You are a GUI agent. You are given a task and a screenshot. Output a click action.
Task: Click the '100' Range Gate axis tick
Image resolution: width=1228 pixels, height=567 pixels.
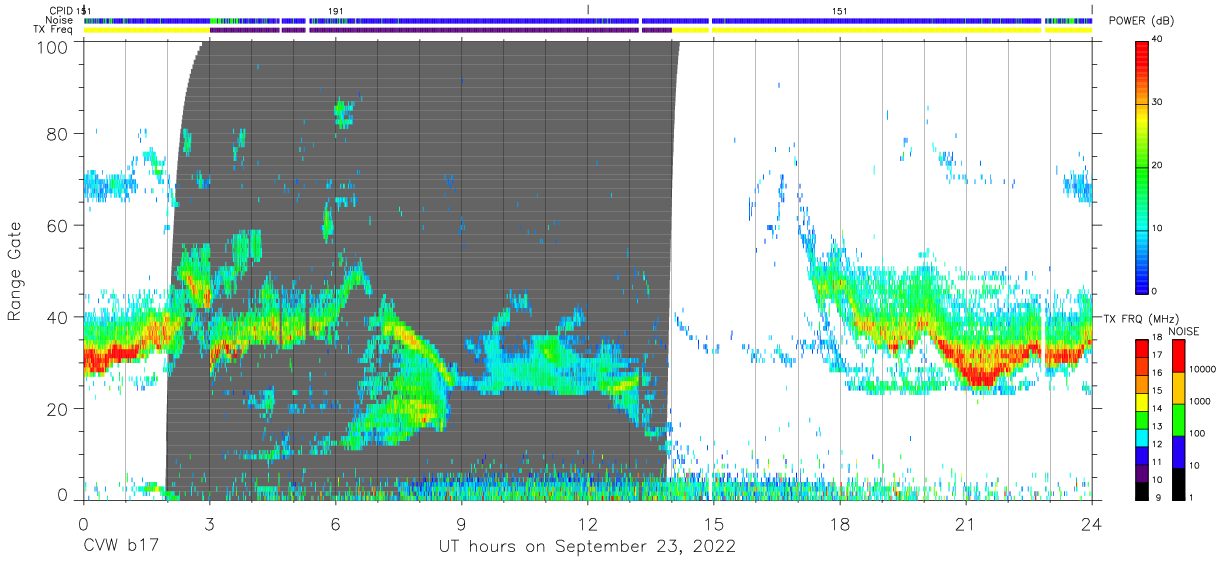pyautogui.click(x=53, y=47)
